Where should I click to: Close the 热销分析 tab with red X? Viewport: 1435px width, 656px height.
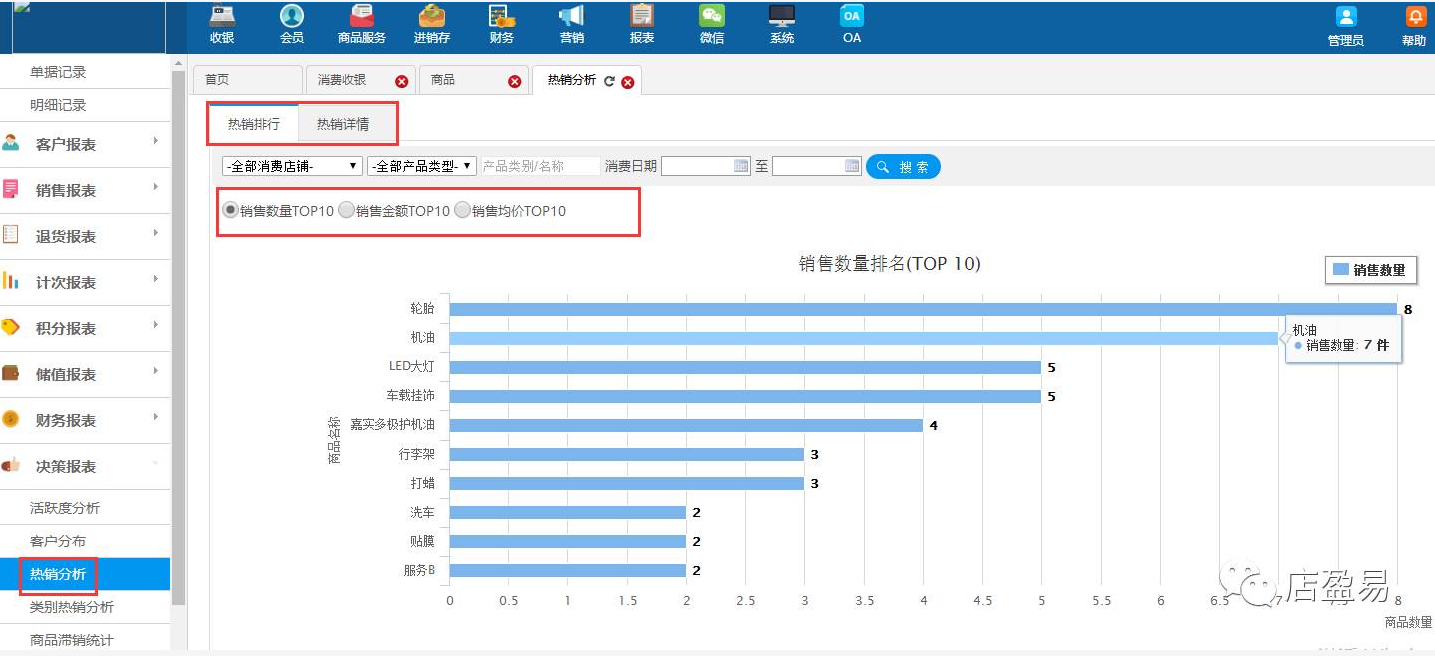coord(628,82)
